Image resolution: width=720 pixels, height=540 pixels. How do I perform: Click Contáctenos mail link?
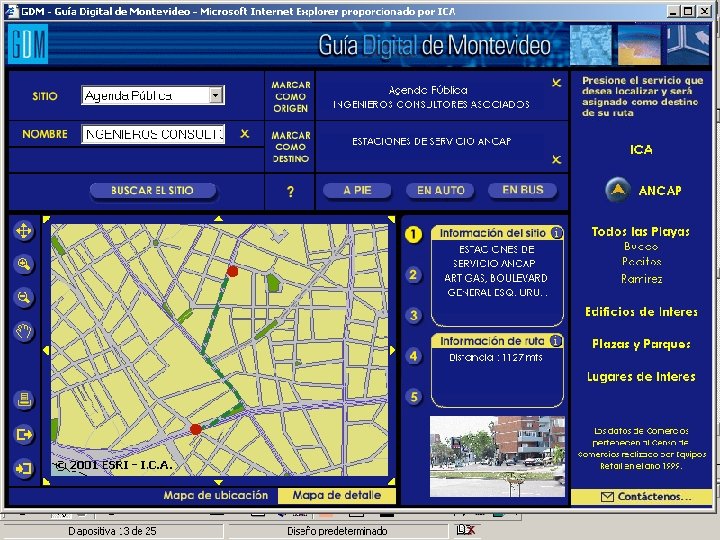pos(646,496)
